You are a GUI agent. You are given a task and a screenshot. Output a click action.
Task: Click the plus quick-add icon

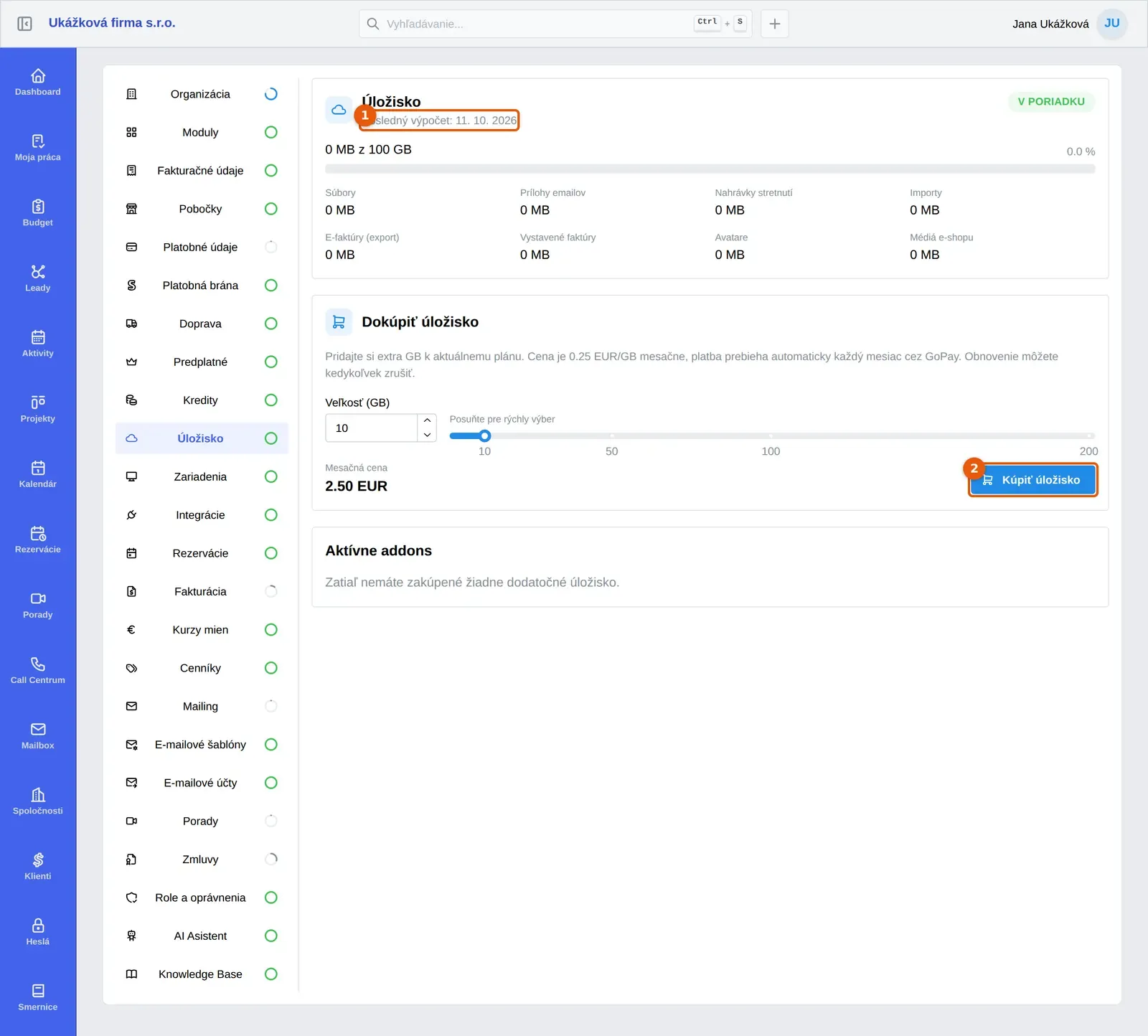[775, 24]
